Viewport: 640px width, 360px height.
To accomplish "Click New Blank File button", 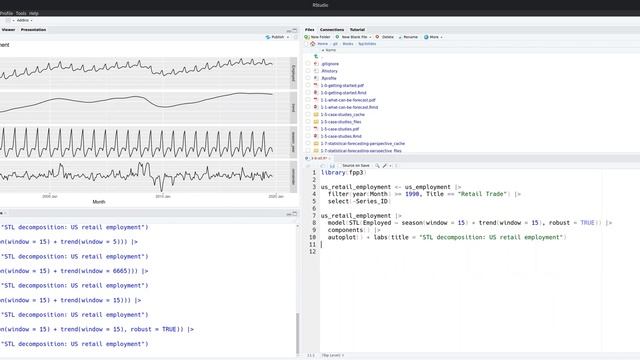I will (x=351, y=37).
